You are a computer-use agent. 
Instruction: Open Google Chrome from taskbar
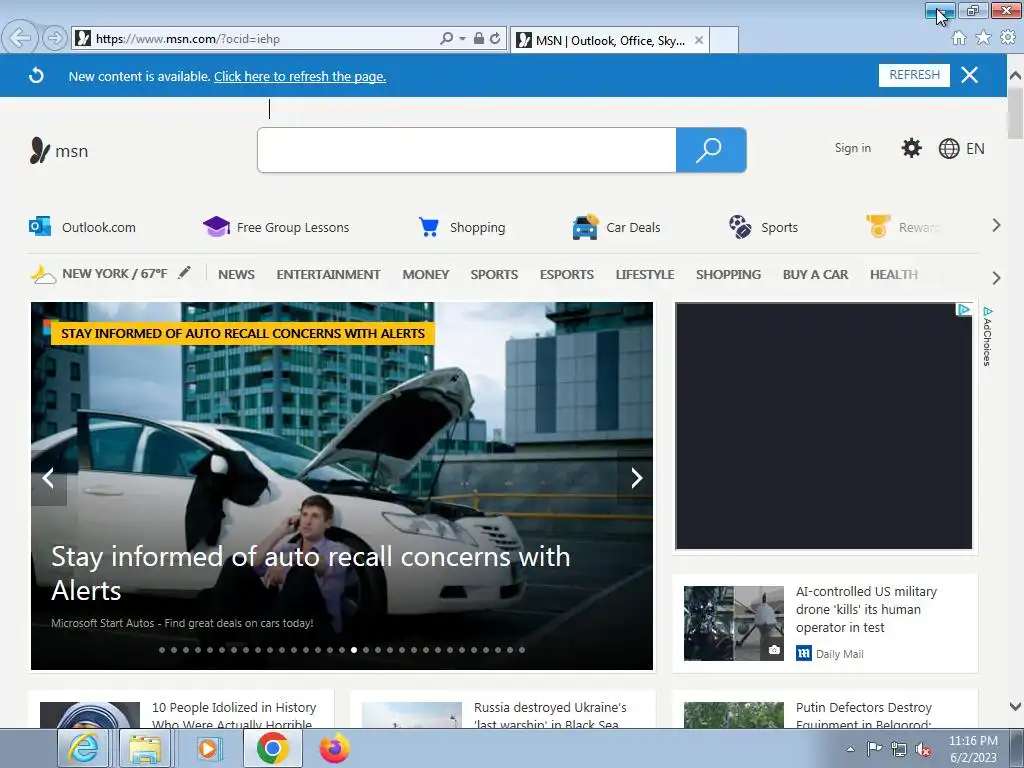point(272,748)
